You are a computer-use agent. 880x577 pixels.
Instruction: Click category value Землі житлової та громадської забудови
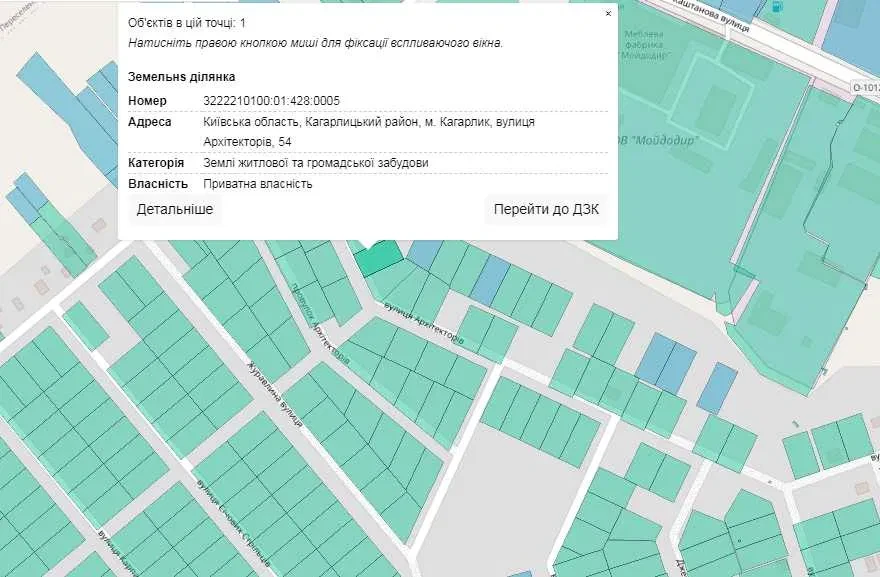point(315,163)
